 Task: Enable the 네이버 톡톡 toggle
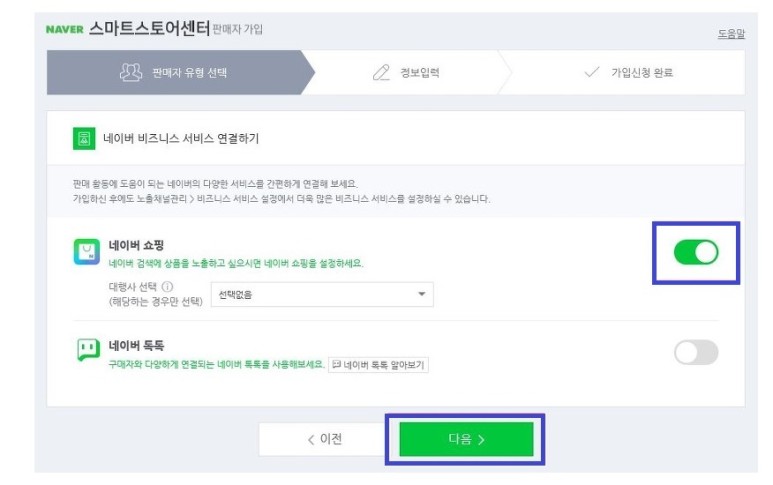[696, 352]
